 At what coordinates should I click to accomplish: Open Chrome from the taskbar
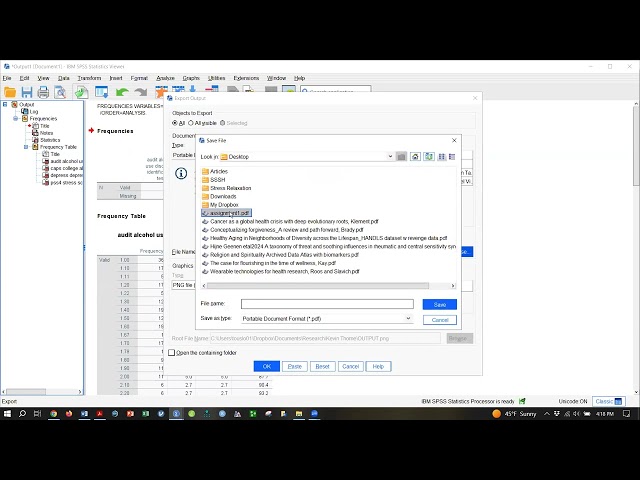53,413
